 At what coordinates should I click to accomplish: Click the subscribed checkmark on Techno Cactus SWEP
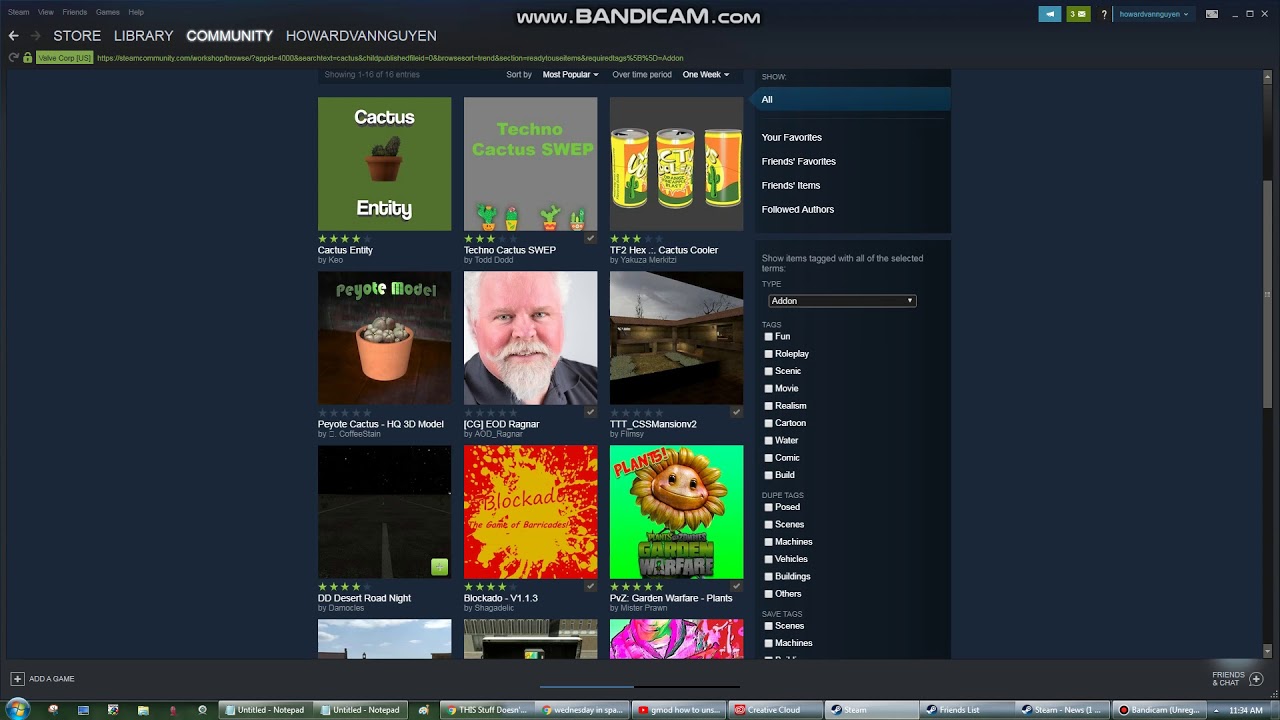click(x=590, y=238)
